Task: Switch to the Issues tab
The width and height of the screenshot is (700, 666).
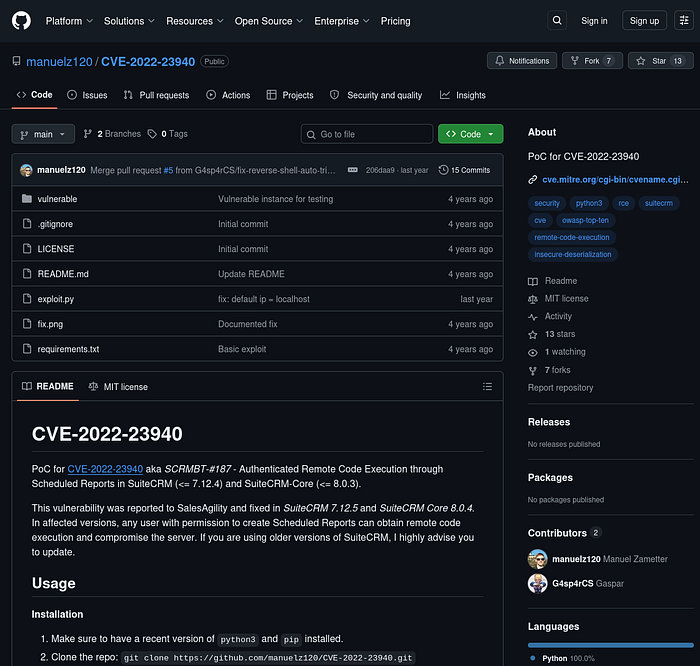Action: click(x=87, y=95)
